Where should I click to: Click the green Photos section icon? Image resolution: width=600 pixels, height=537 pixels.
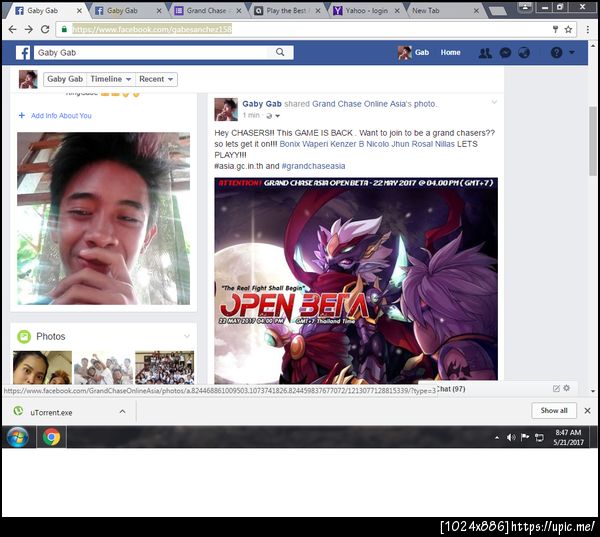pos(24,336)
